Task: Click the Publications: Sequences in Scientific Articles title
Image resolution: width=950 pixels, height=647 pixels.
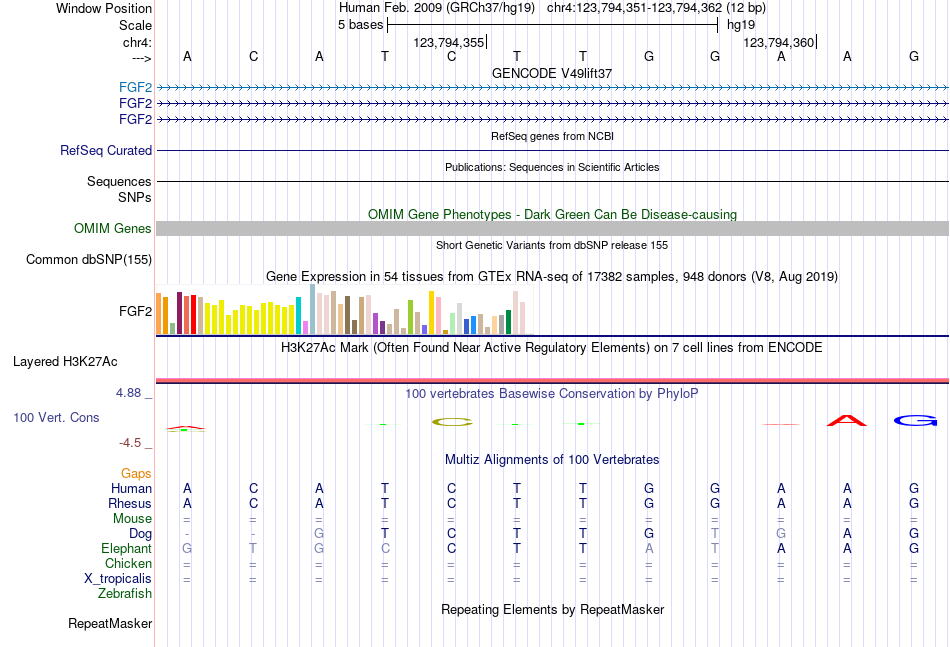Action: [x=552, y=167]
